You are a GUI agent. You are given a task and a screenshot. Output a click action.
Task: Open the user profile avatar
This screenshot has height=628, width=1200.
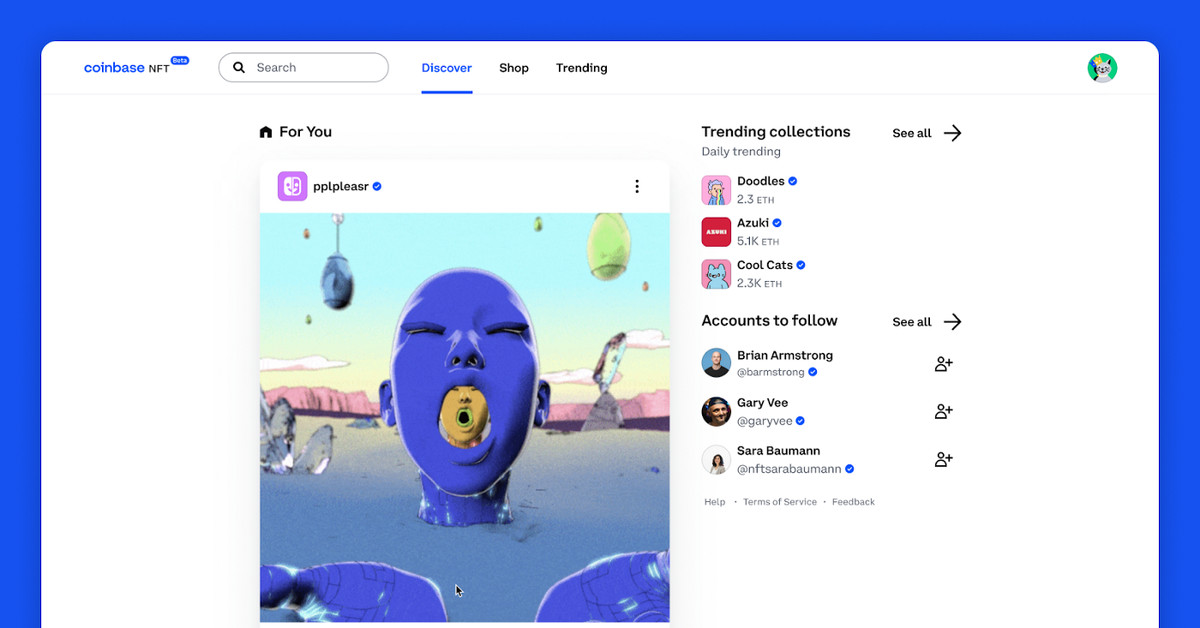tap(1102, 68)
